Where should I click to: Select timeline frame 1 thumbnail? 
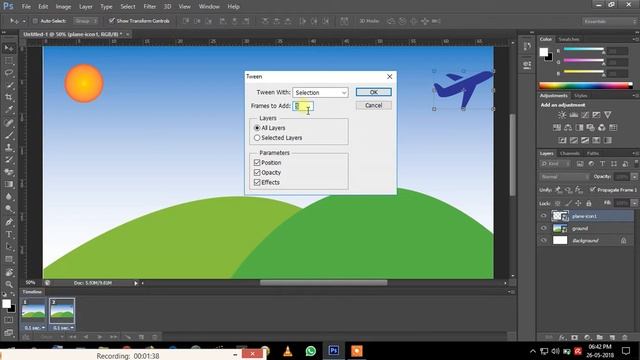click(33, 311)
